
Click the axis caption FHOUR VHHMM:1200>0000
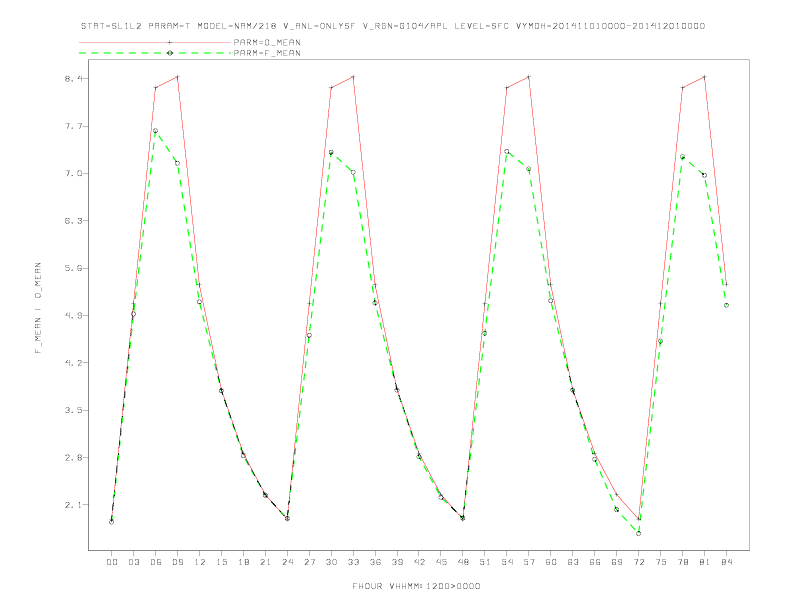pos(416,586)
